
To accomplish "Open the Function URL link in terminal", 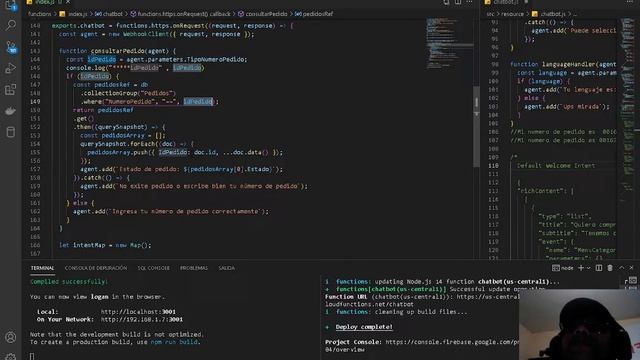I will tap(488, 297).
